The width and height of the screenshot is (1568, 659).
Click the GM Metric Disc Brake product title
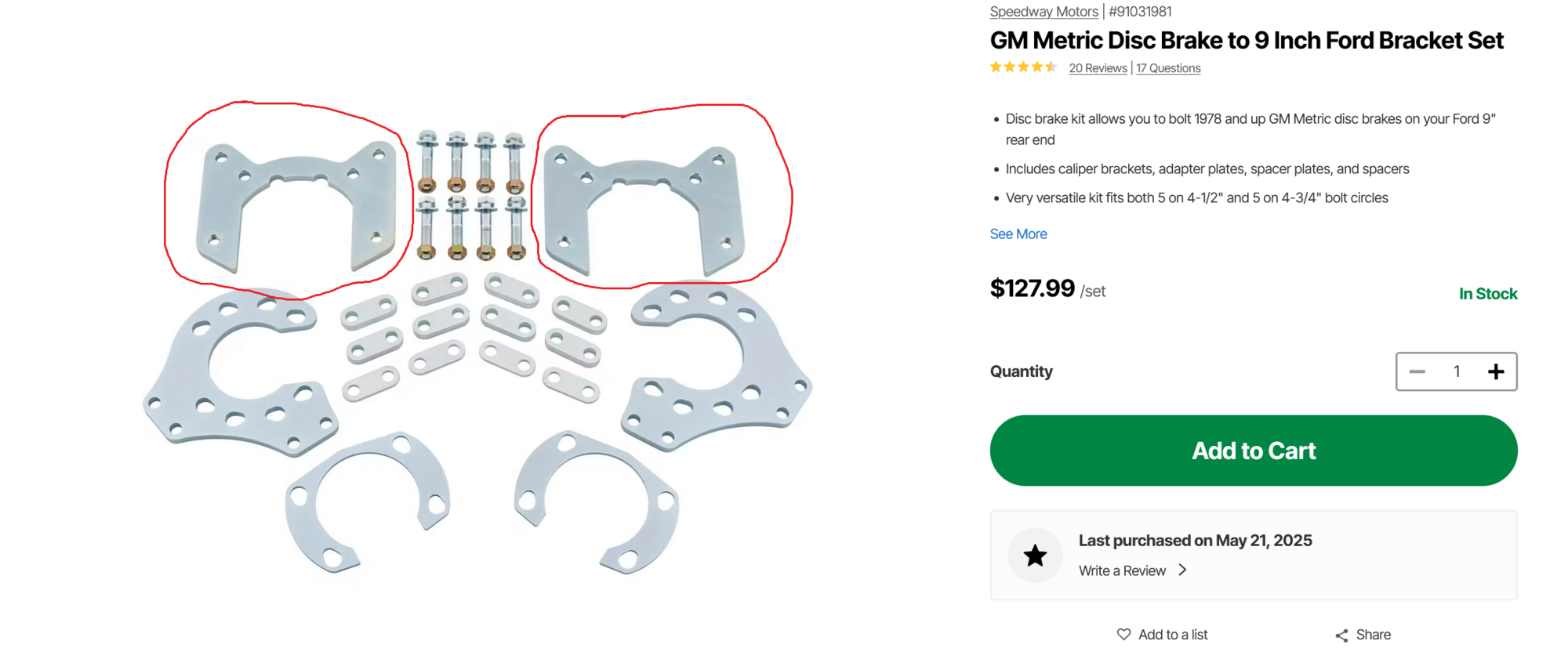coord(1247,41)
